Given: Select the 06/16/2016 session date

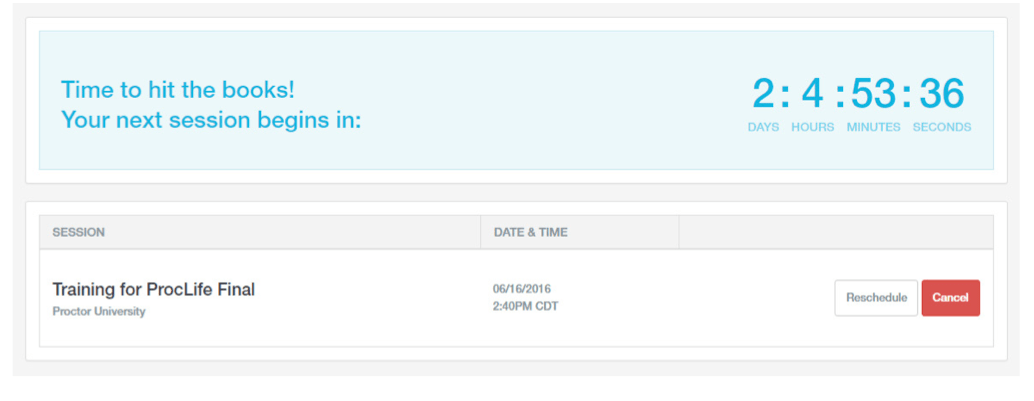Looking at the screenshot, I should tap(522, 289).
